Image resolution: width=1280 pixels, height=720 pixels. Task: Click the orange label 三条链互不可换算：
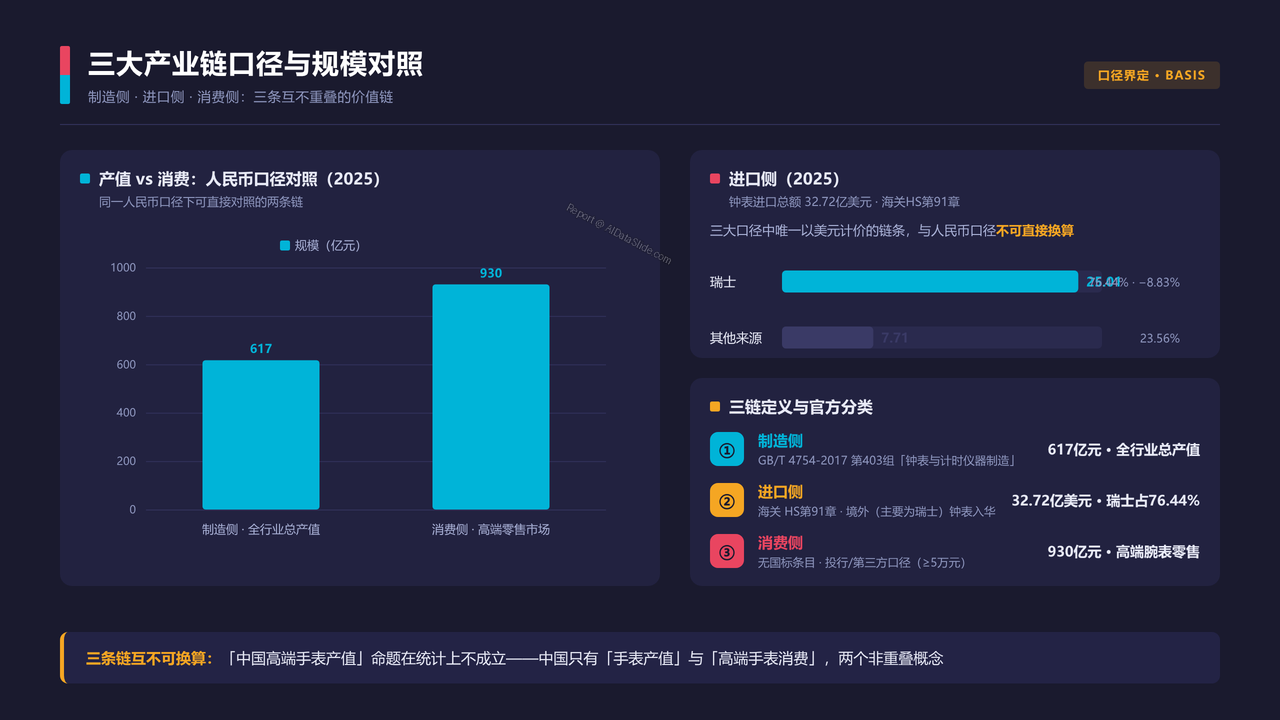pos(150,658)
